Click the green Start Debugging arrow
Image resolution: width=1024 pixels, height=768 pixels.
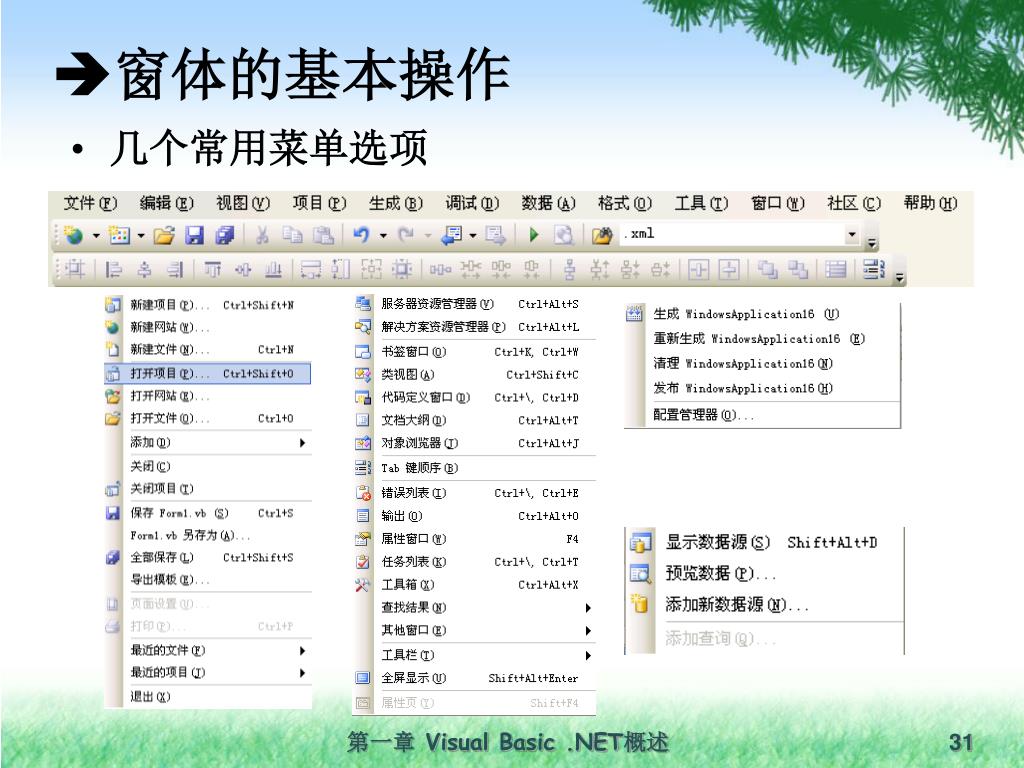pos(534,235)
